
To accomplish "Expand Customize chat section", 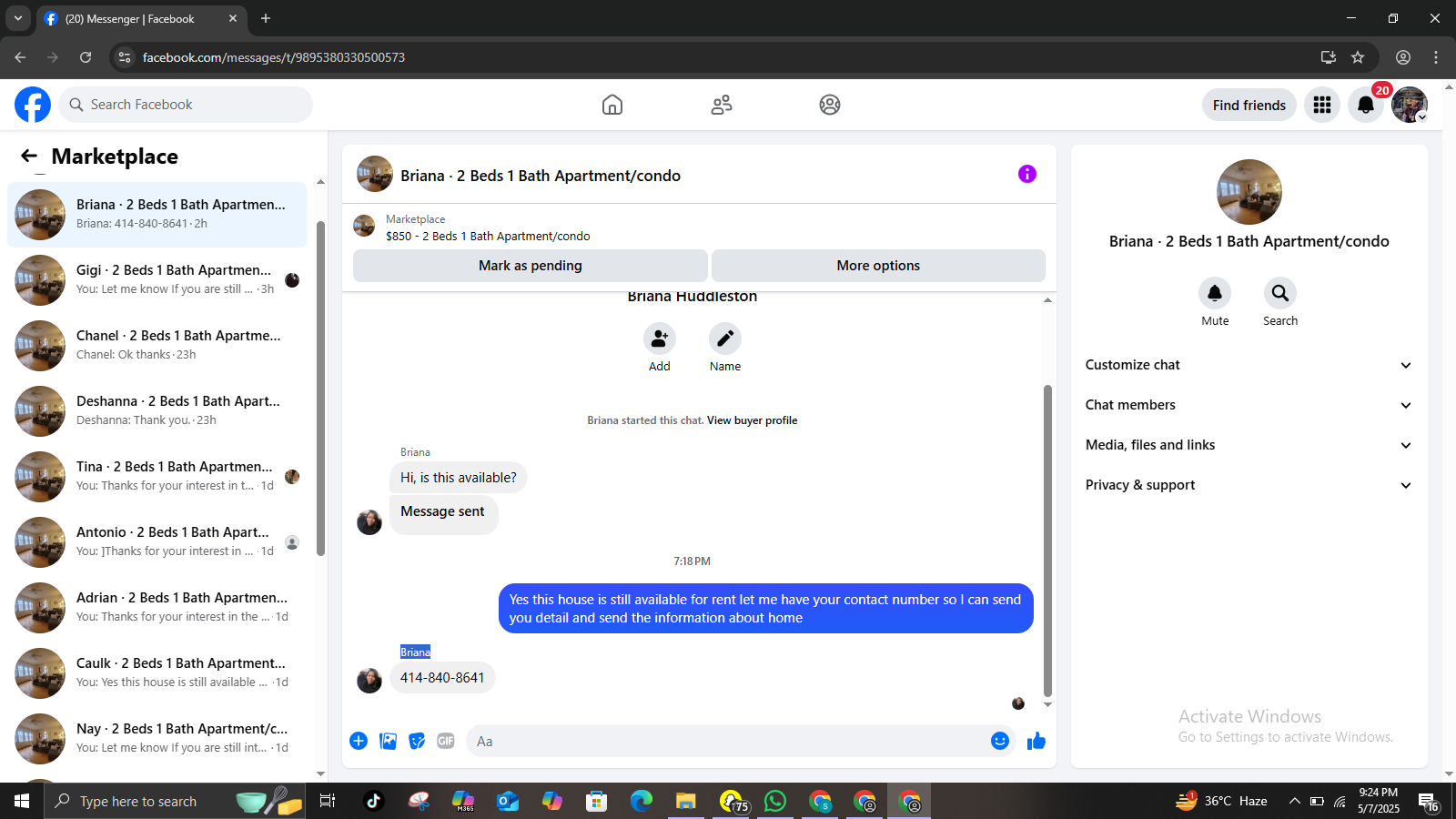I will [x=1249, y=365].
